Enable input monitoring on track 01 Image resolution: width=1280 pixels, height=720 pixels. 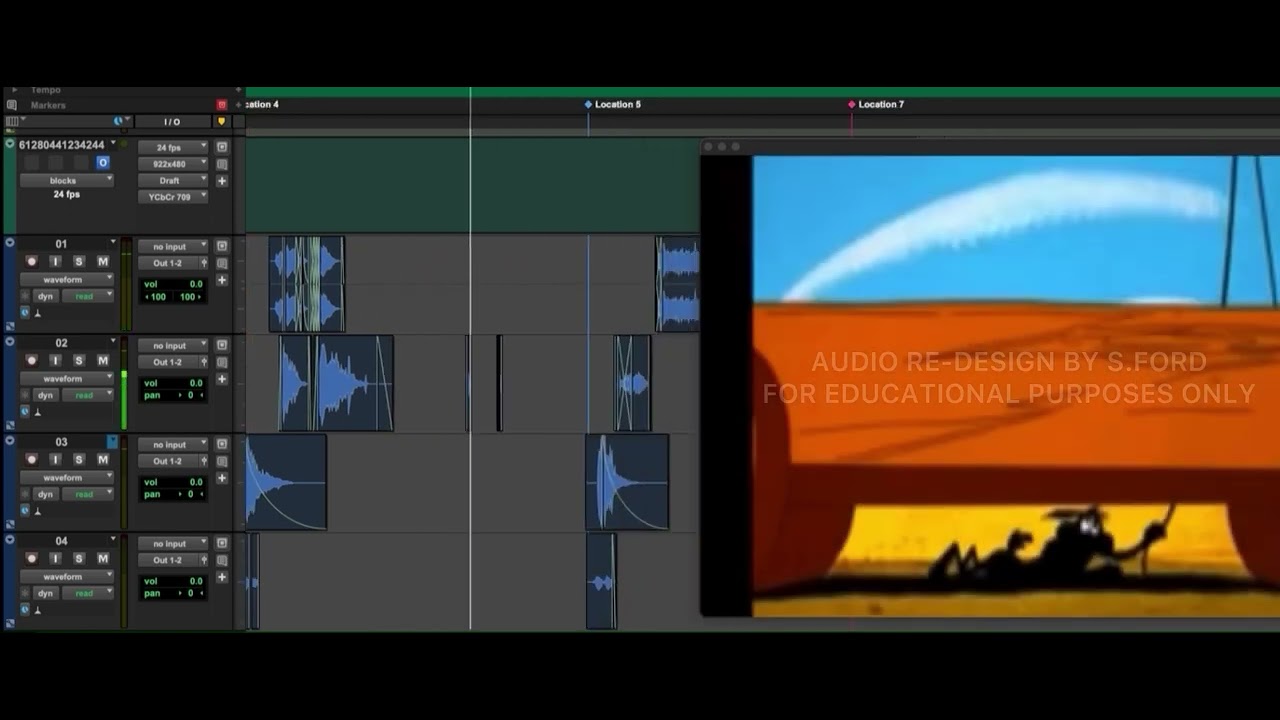click(55, 261)
